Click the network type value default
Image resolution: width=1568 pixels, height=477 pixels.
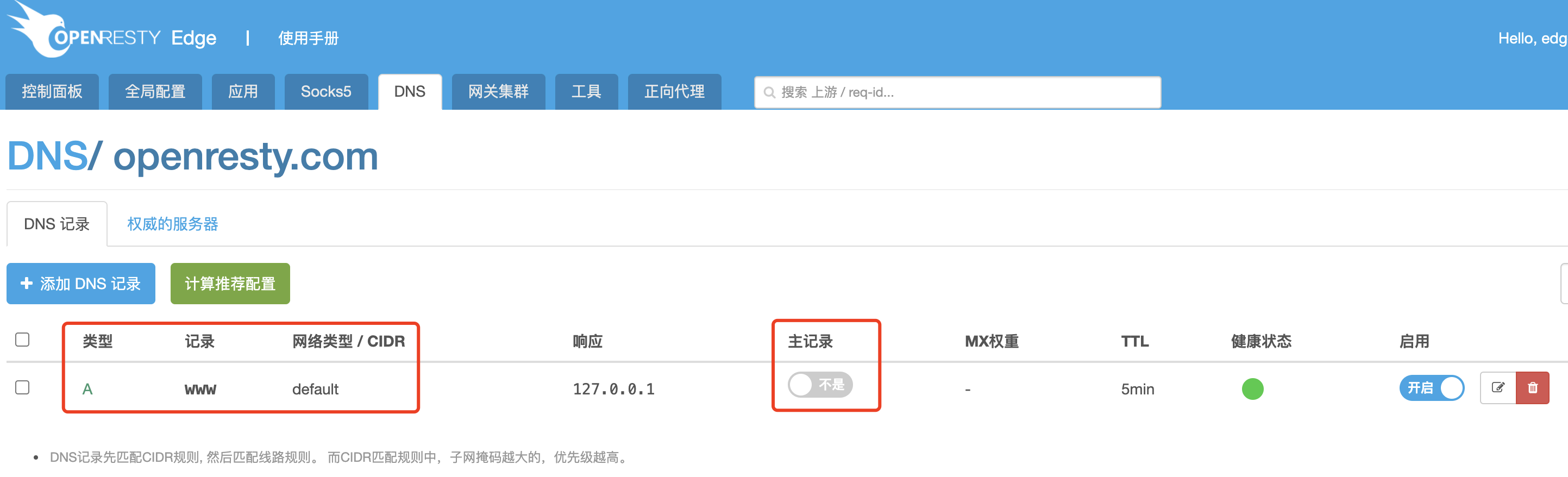click(315, 390)
